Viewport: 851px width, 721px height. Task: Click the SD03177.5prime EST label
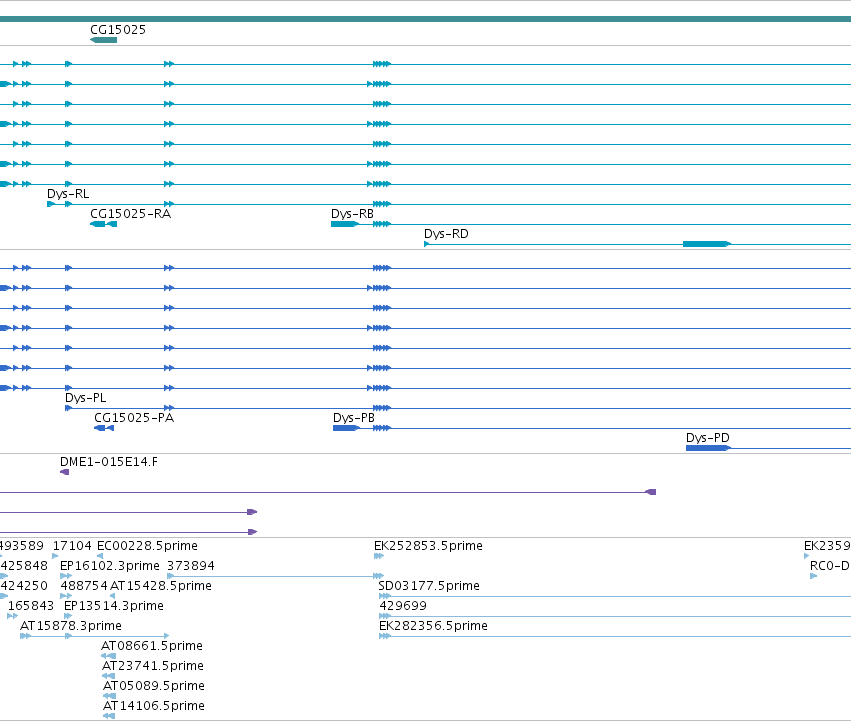[x=429, y=586]
